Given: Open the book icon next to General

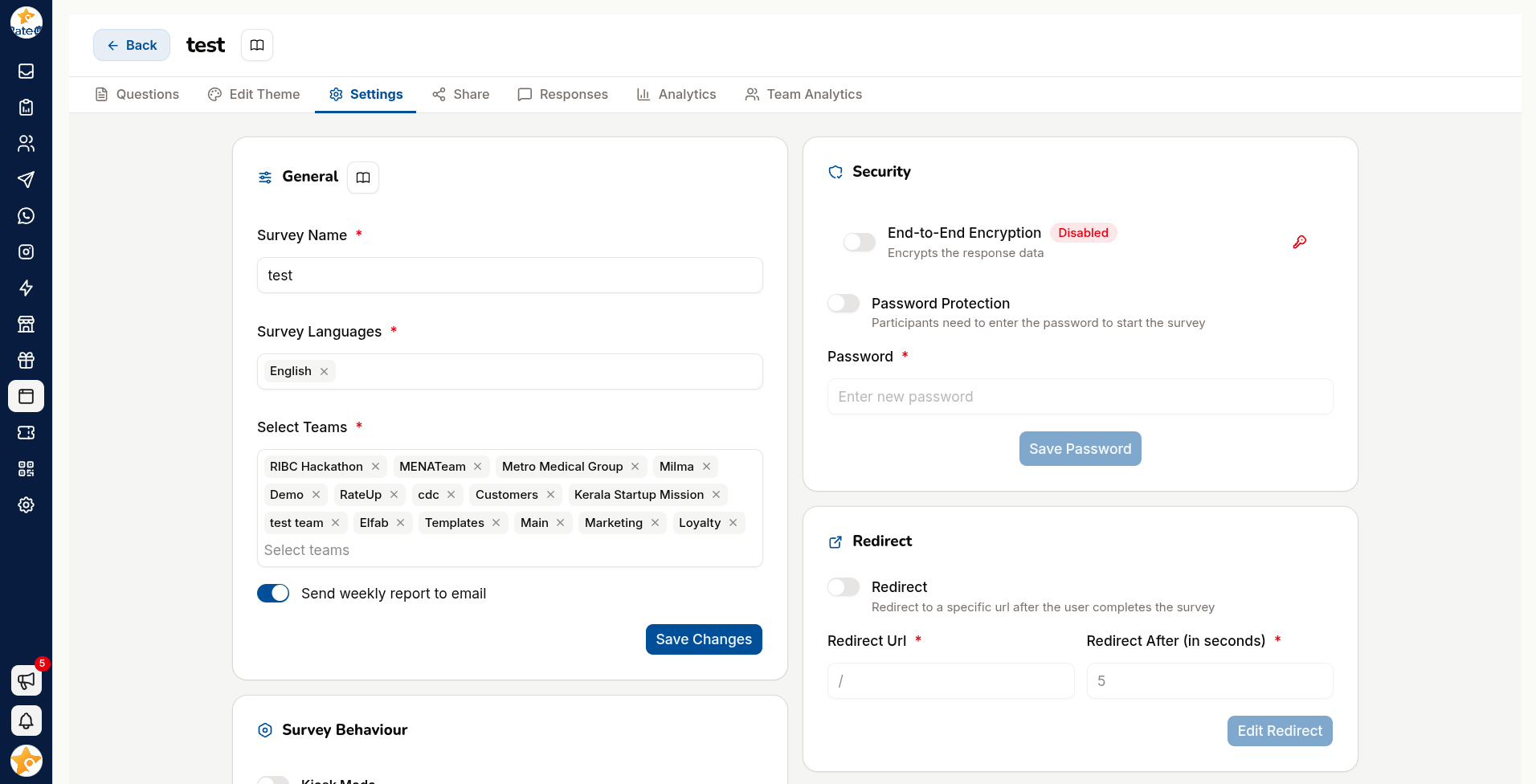Looking at the screenshot, I should coord(363,178).
